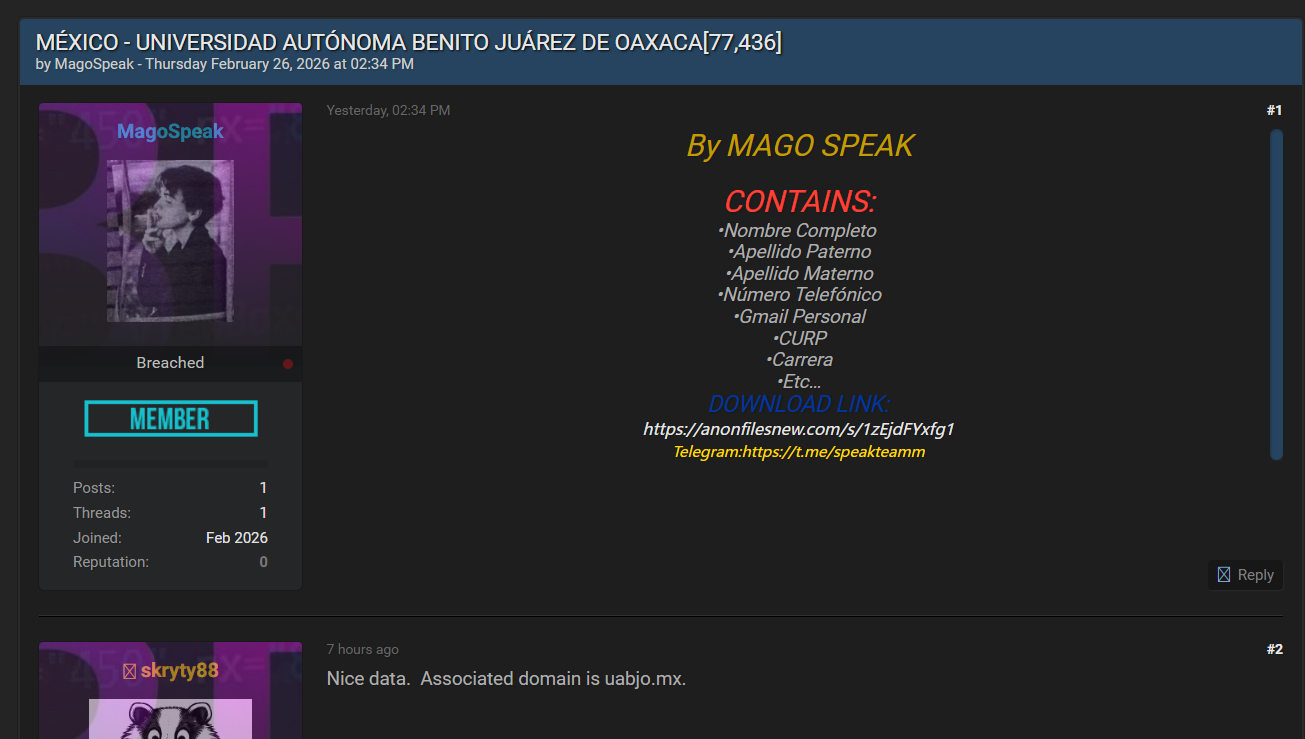The height and width of the screenshot is (739, 1305).
Task: Click post number #1 permalink
Action: [1274, 110]
